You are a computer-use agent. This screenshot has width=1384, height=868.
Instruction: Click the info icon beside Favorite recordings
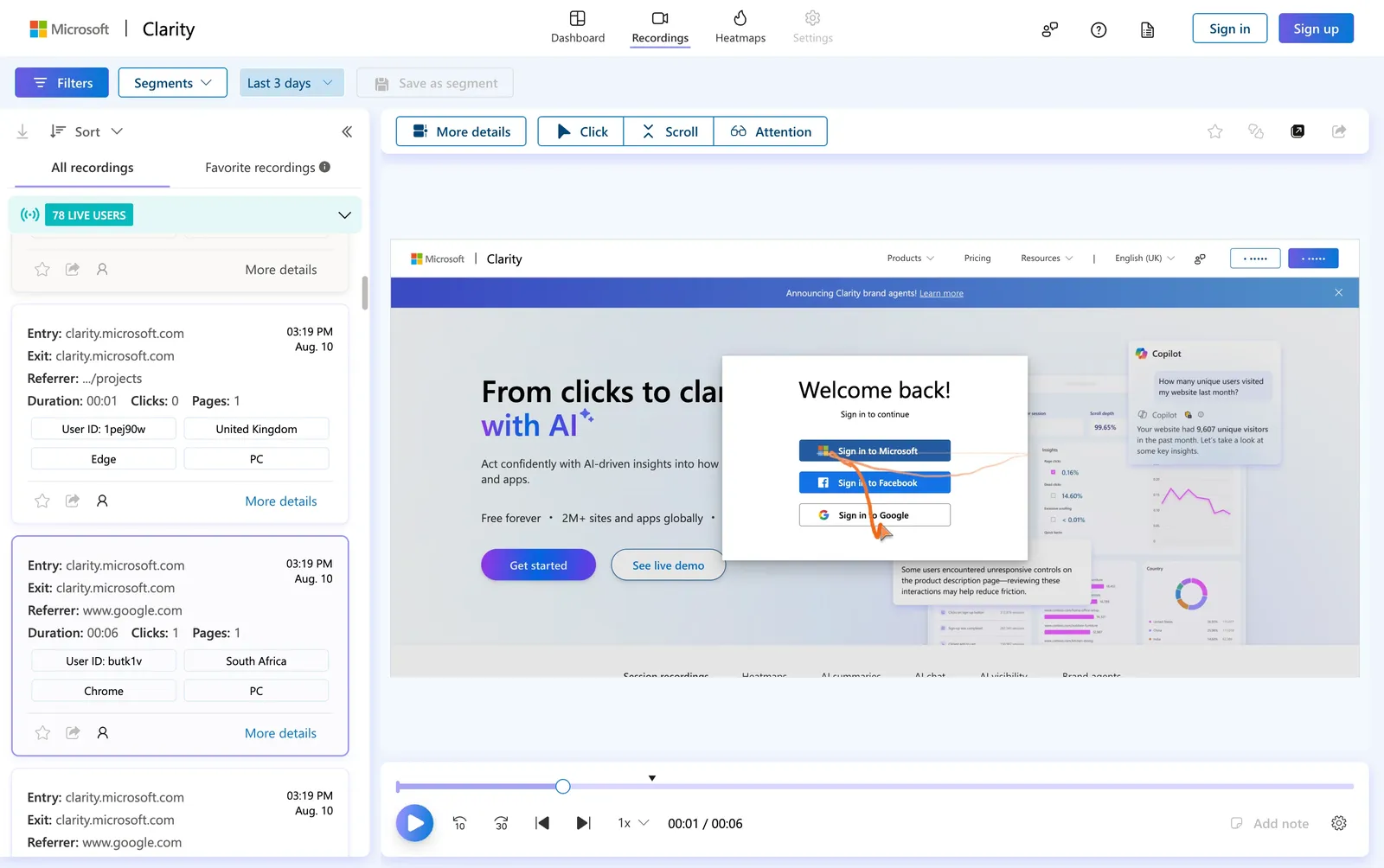click(324, 167)
